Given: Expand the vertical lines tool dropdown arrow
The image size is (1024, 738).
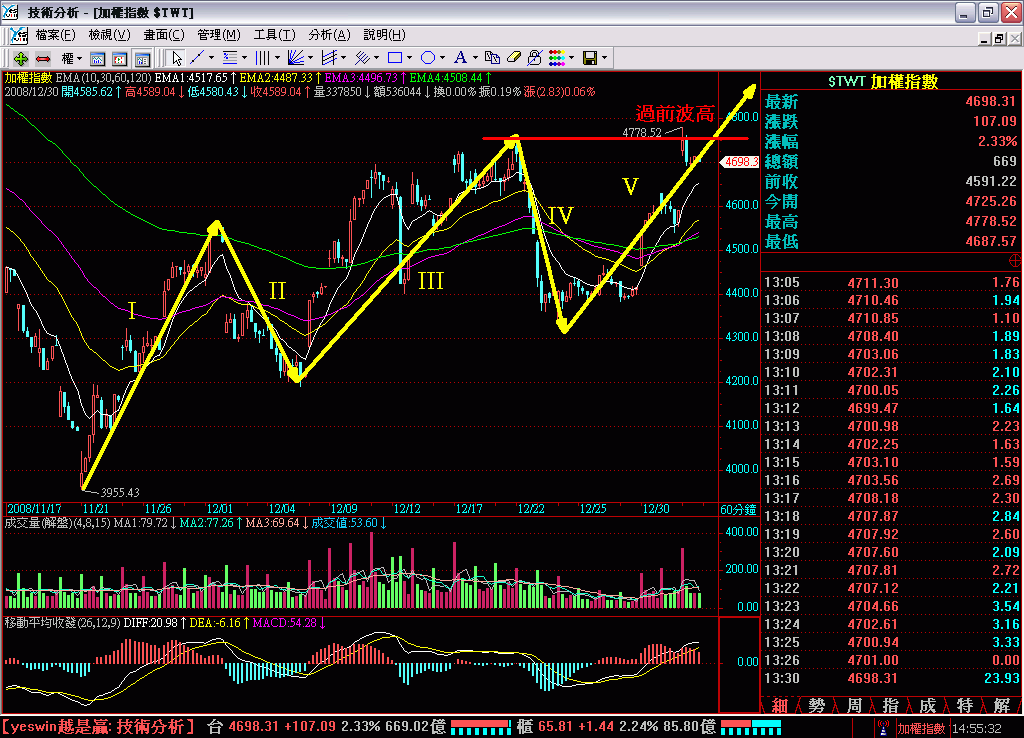Looking at the screenshot, I should 277,58.
